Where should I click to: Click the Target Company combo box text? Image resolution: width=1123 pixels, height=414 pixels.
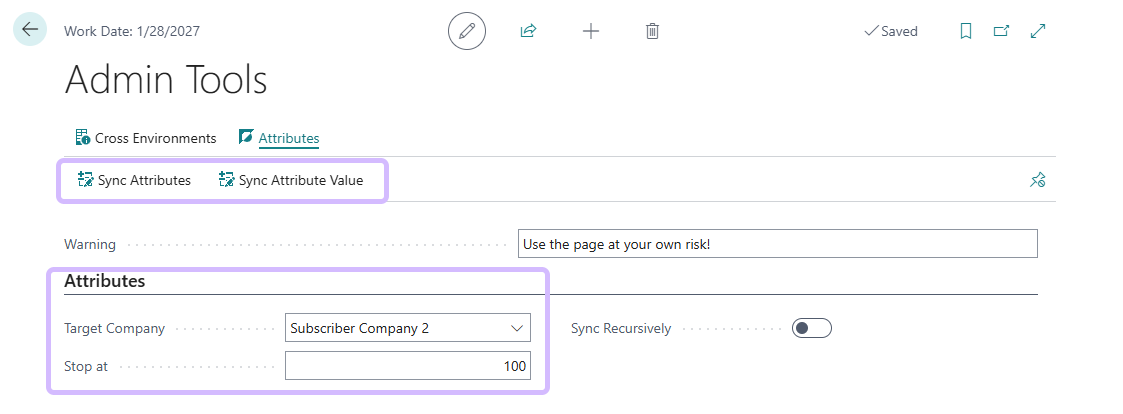395,328
